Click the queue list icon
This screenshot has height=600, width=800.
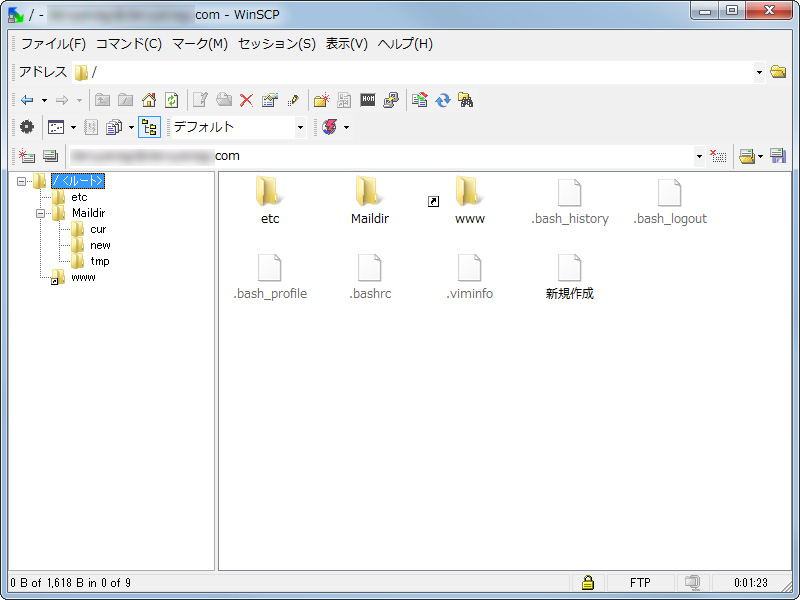click(91, 127)
